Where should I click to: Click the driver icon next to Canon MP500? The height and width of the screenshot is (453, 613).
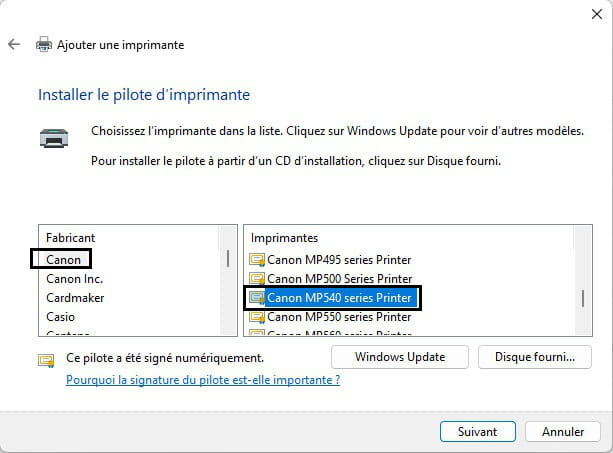[x=257, y=279]
